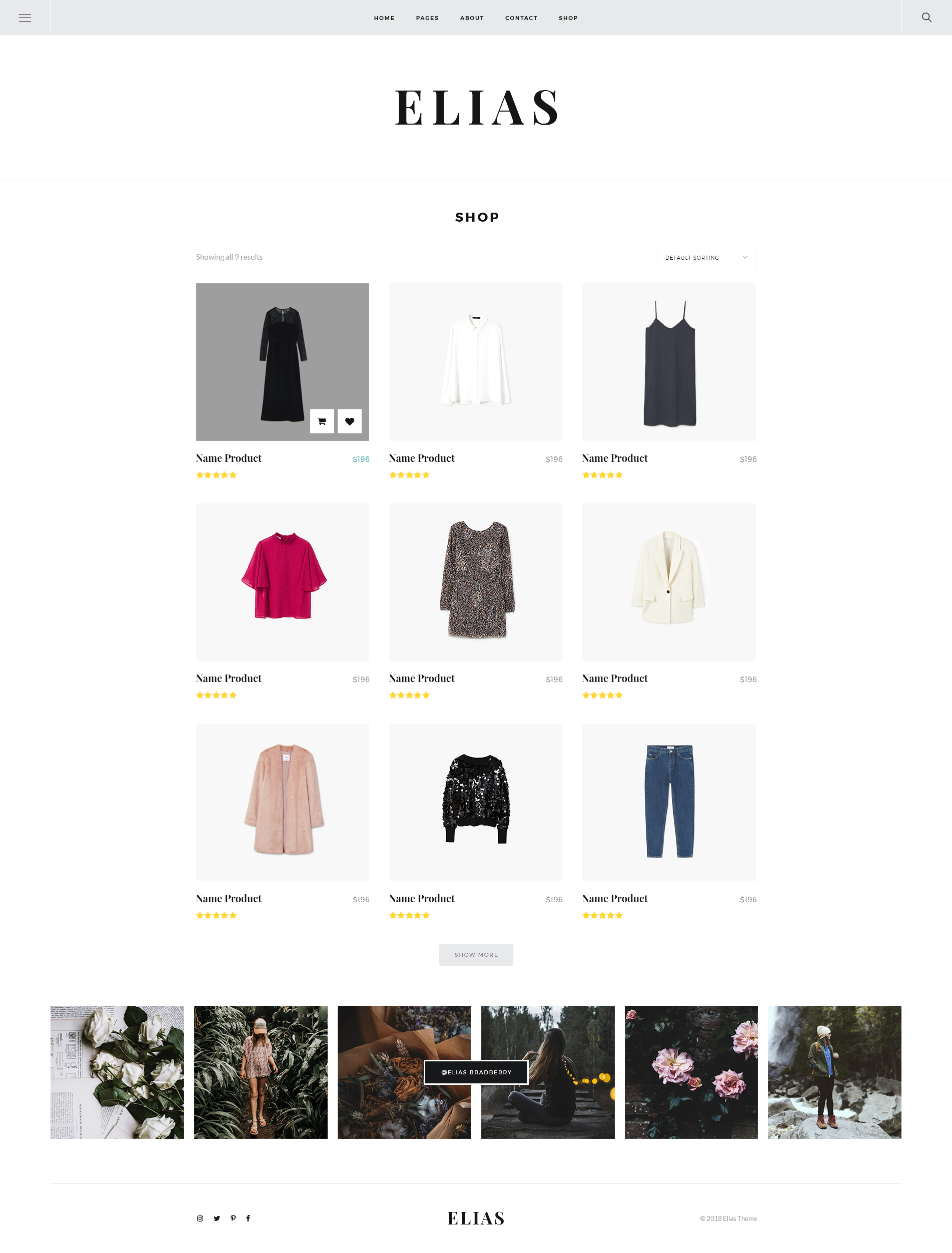Click the @ELIAS BRADBERRY button
952x1253 pixels.
(476, 1072)
